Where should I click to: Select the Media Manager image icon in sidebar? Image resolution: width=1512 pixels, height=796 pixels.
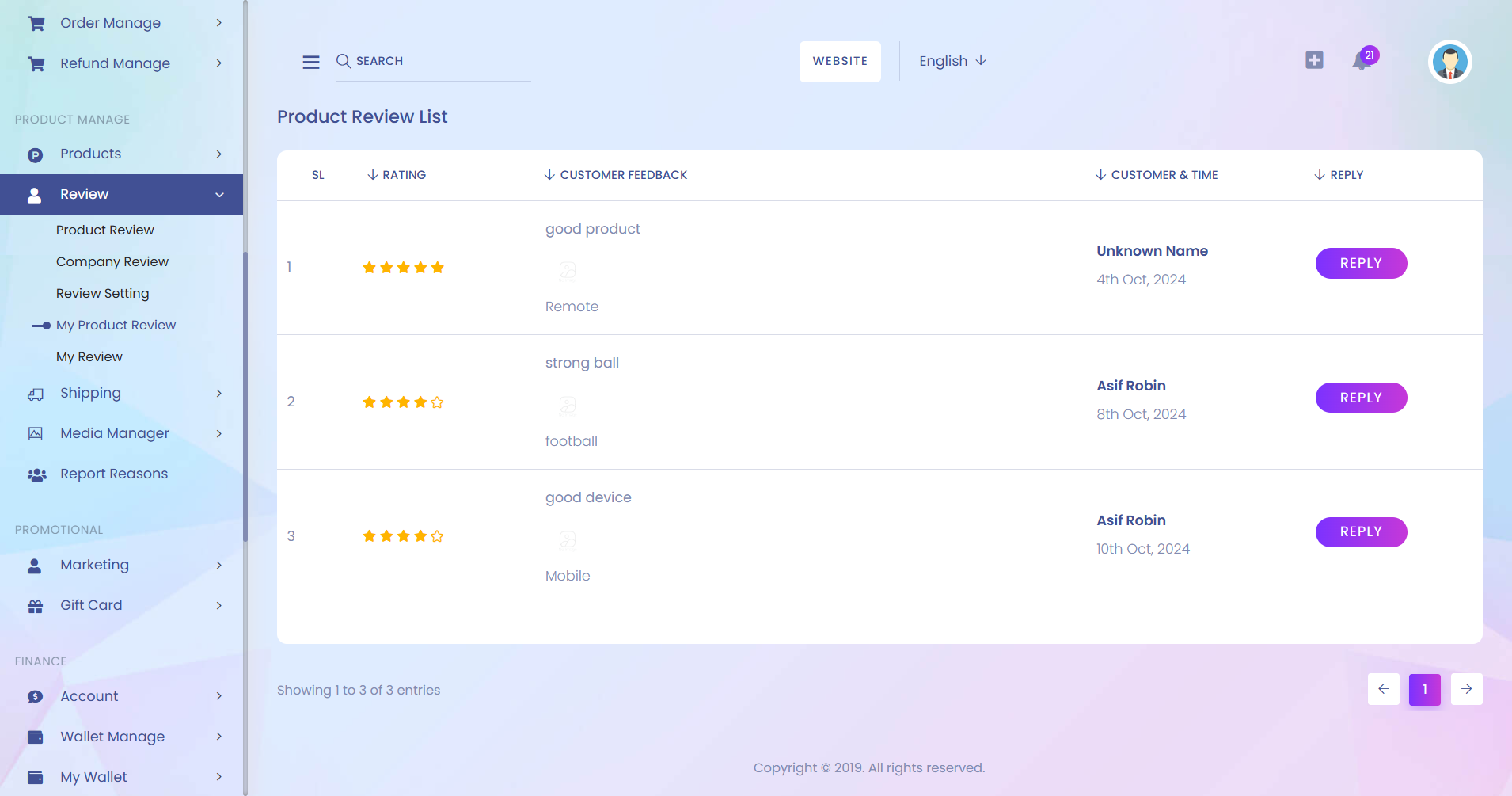coord(36,433)
